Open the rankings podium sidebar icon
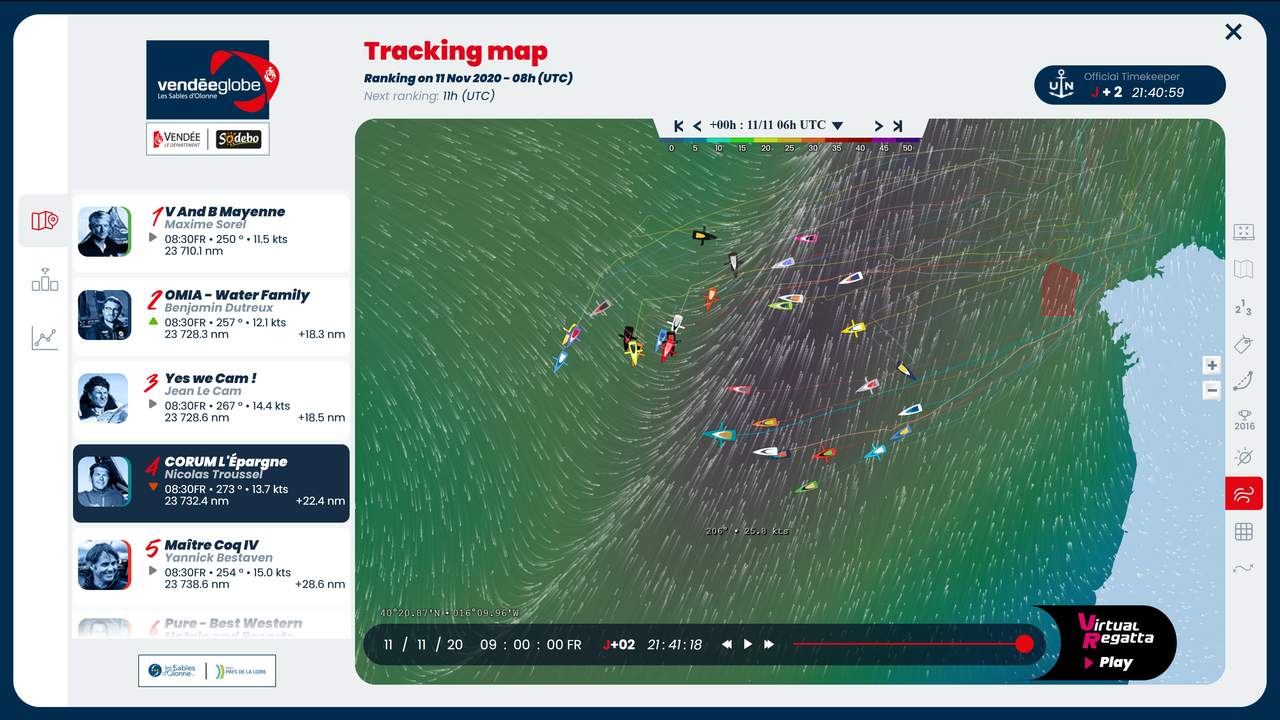The width and height of the screenshot is (1280, 720). [x=44, y=280]
